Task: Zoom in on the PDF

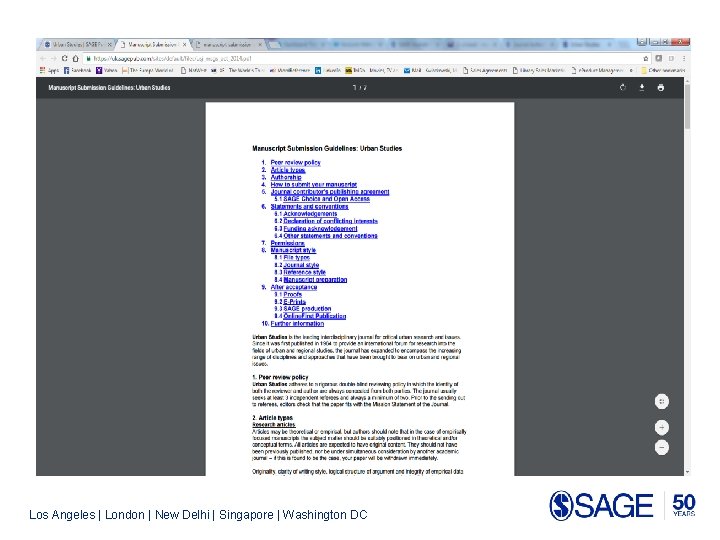Action: click(662, 428)
